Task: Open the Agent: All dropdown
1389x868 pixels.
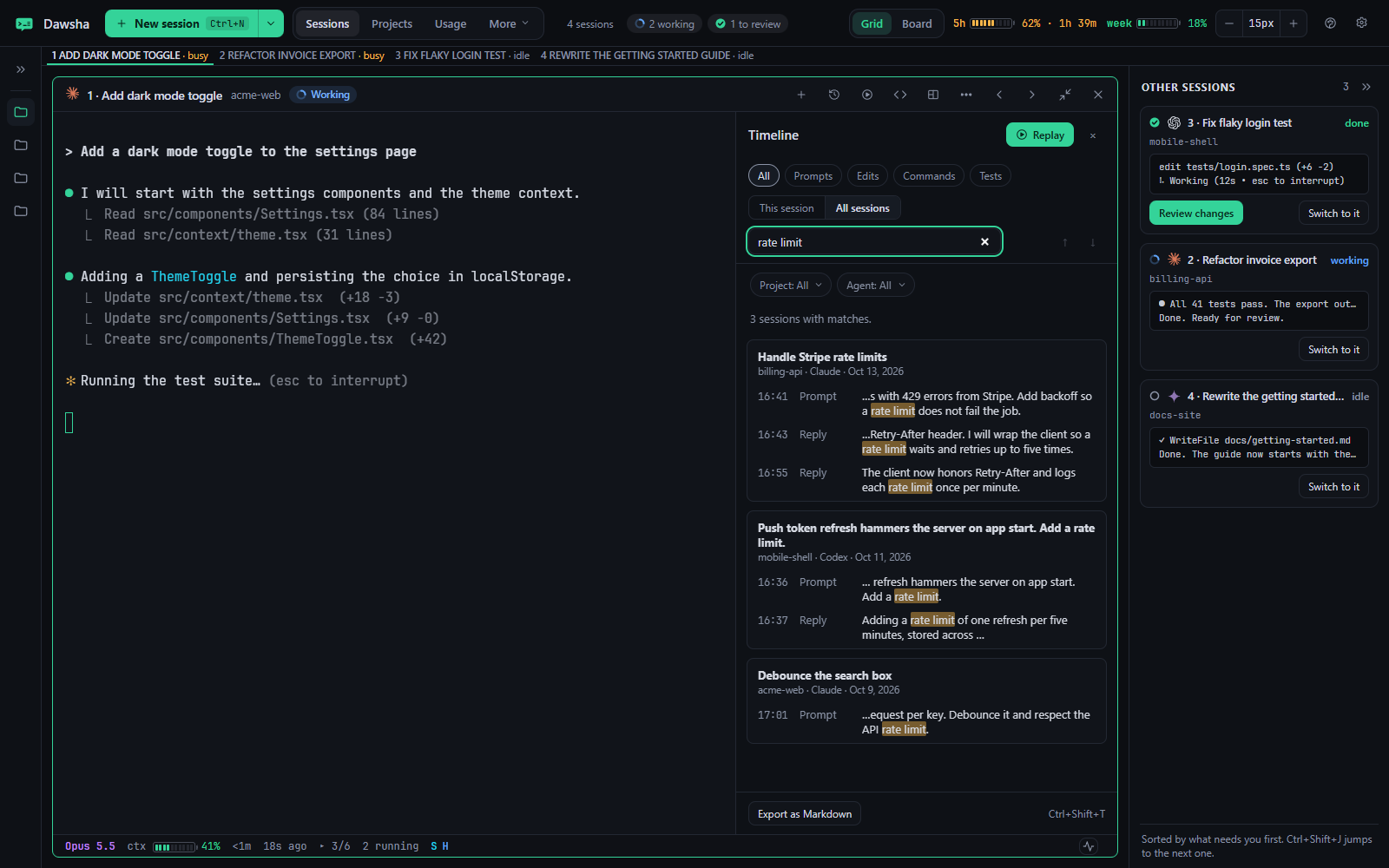Action: (x=876, y=286)
